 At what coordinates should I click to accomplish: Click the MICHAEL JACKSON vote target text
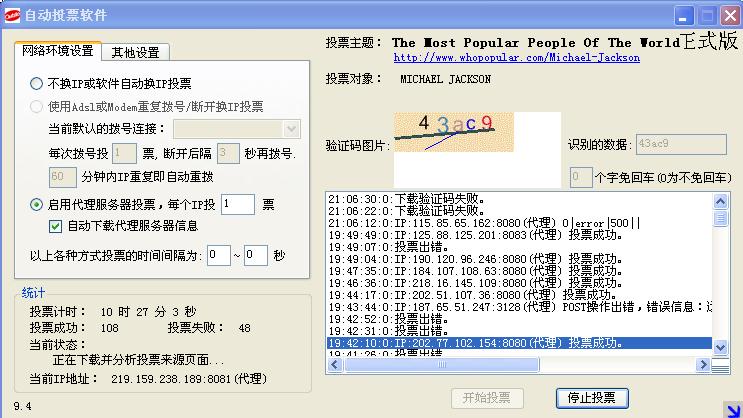tap(445, 79)
